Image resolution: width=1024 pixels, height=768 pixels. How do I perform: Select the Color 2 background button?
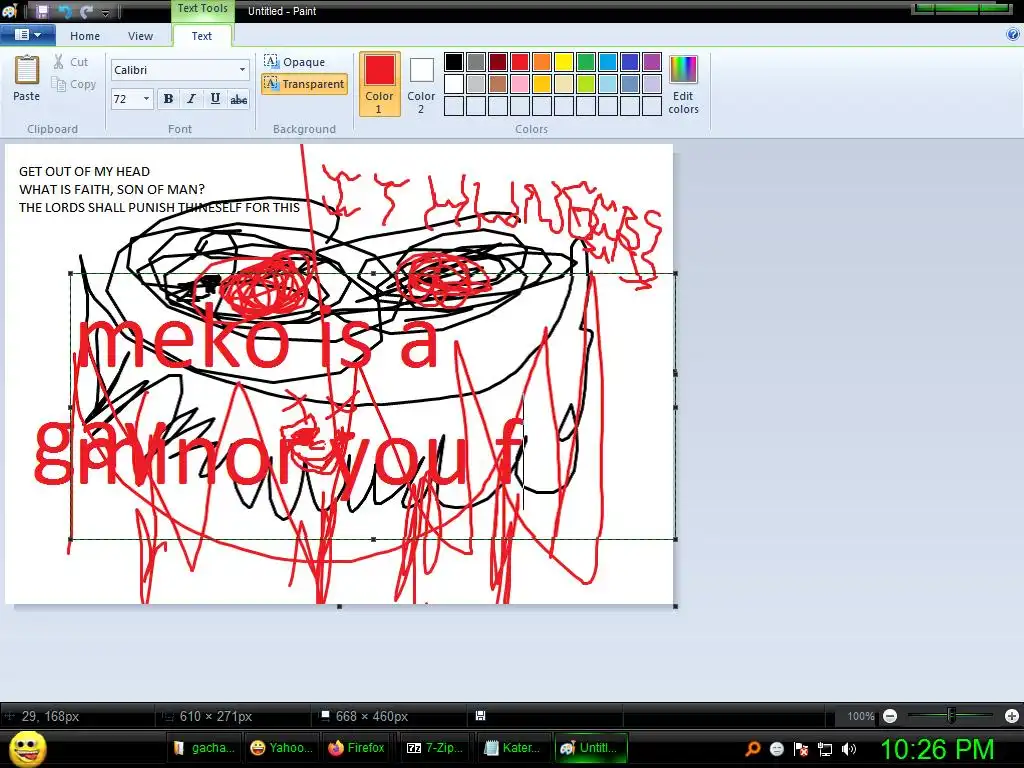(421, 84)
